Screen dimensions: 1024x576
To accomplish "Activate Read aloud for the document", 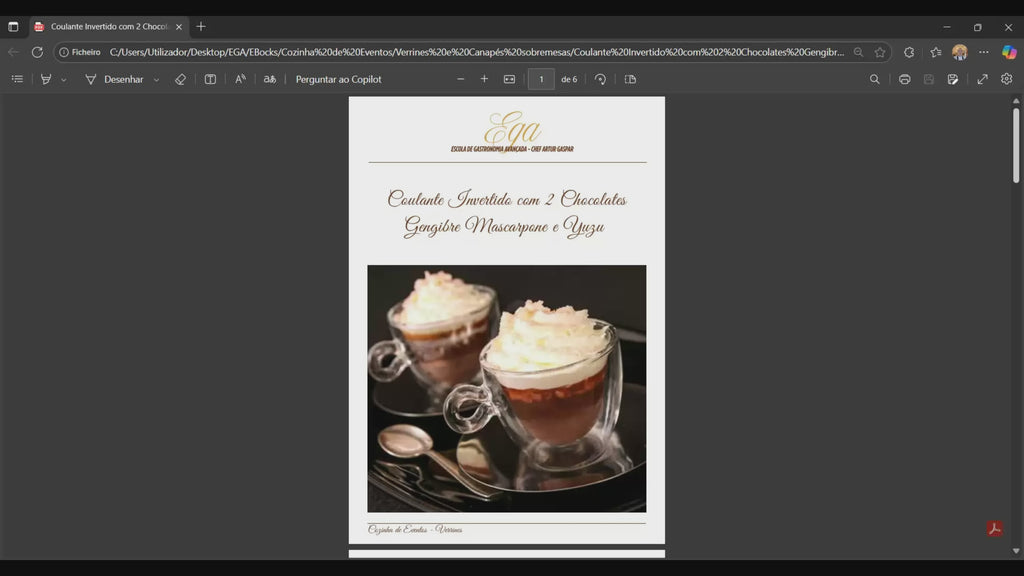I will [x=240, y=79].
